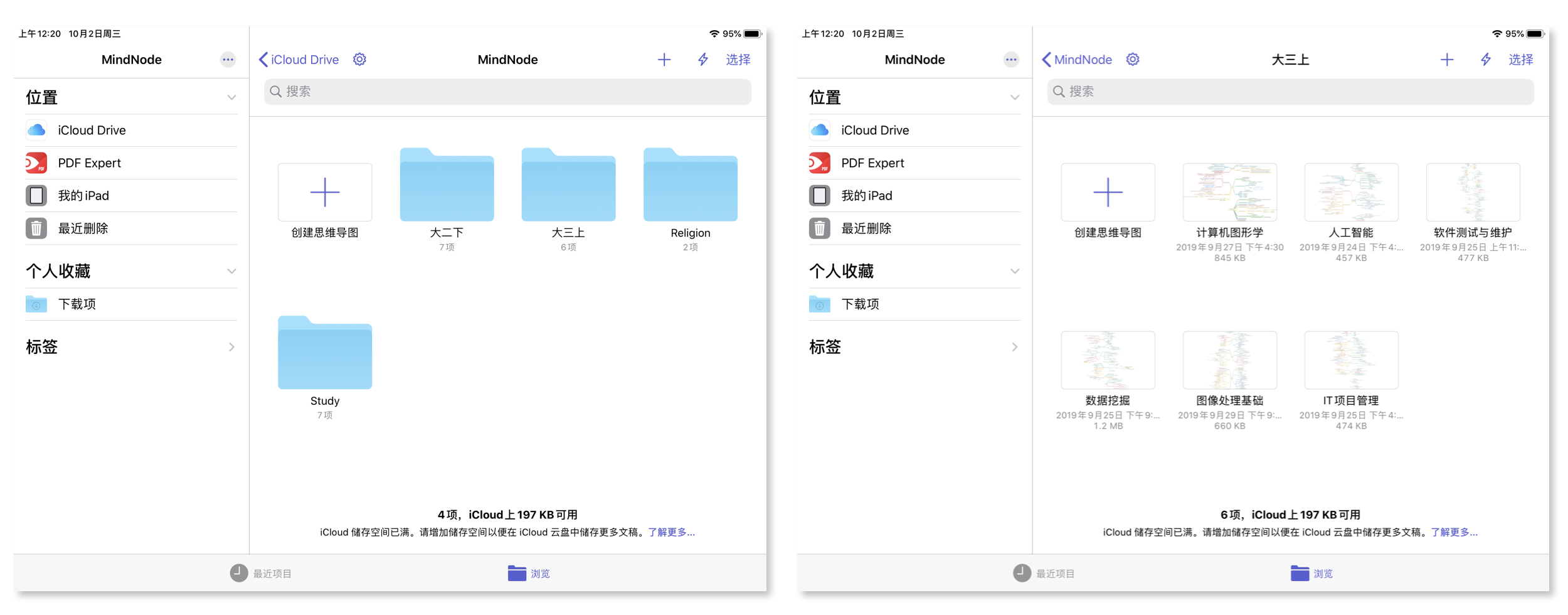This screenshot has height=615, width=1568.
Task: Open the 图像处理基础 mind map
Action: [x=1229, y=360]
